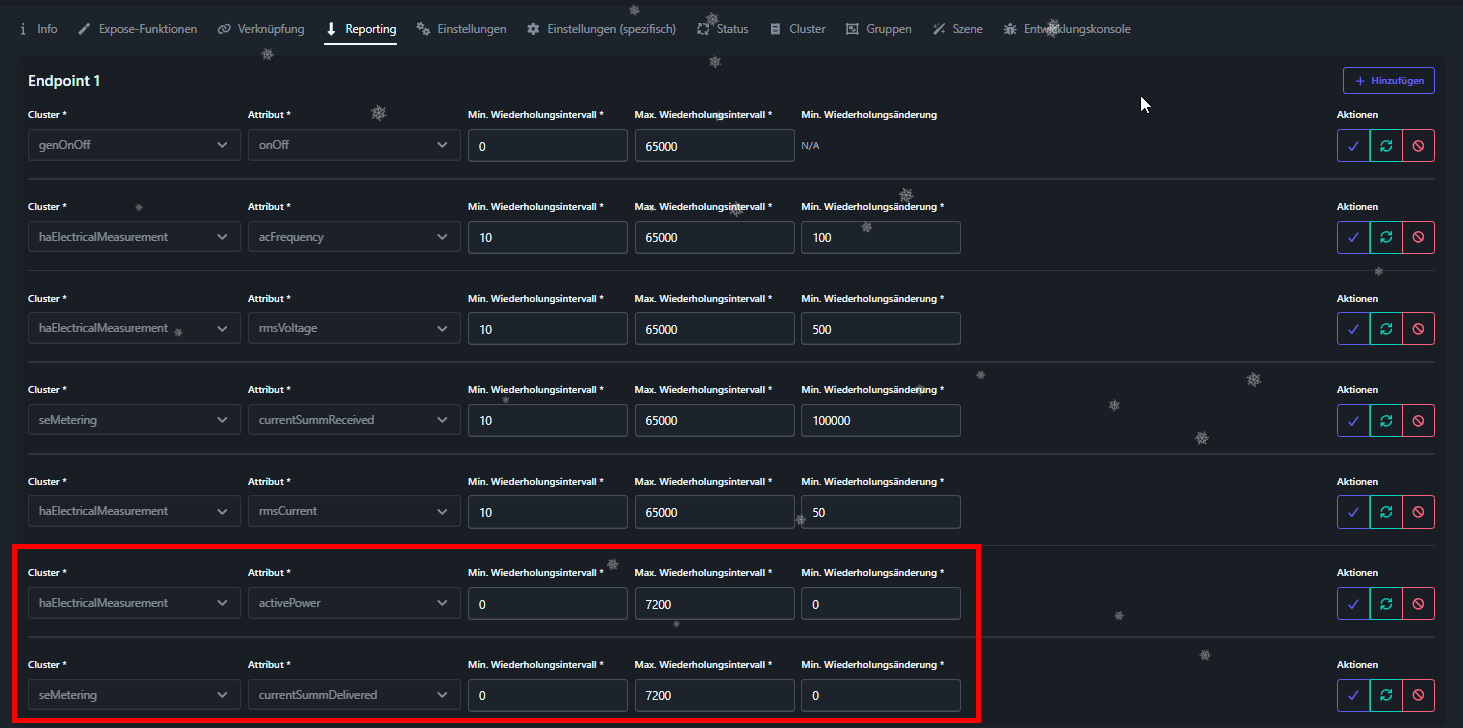Click the apply checkmark for currentSummDelivered row
Image resolution: width=1463 pixels, height=728 pixels.
pos(1353,695)
